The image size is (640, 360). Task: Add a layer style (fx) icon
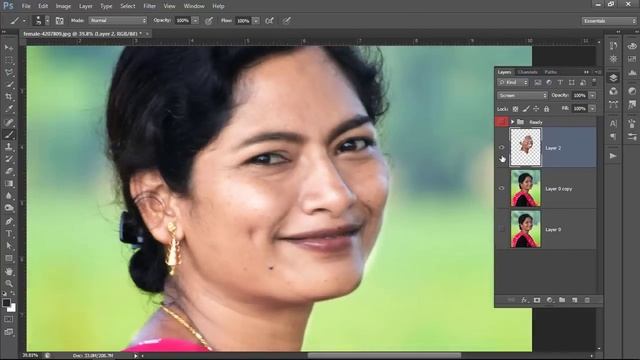[524, 300]
